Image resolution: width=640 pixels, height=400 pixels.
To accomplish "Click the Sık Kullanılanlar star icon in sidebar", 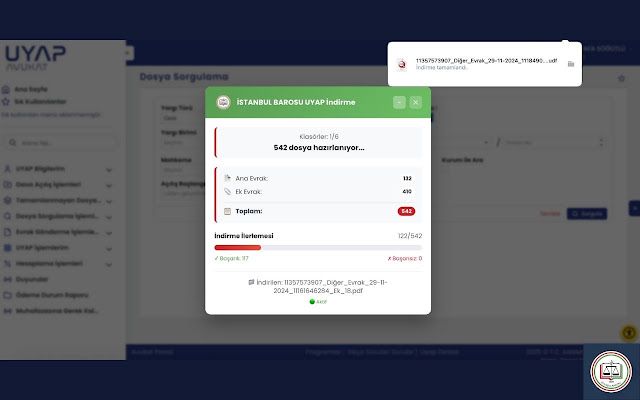I will tap(6, 102).
